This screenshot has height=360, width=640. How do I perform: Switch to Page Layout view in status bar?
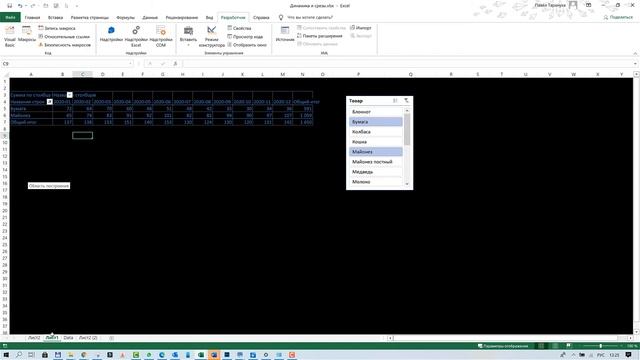[555, 346]
